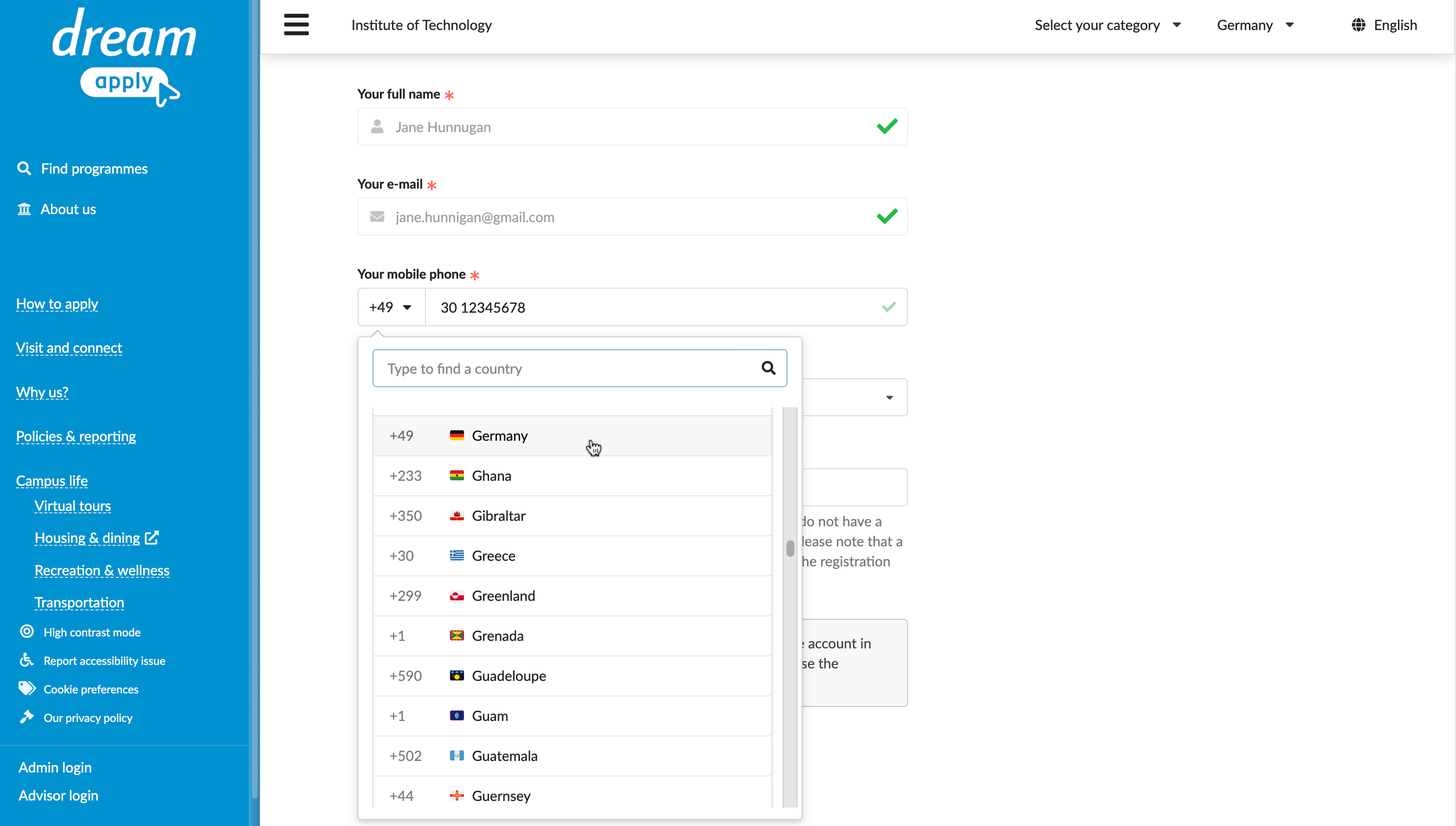Select +590 Guadeloupe from country list
1456x826 pixels.
pyautogui.click(x=571, y=676)
